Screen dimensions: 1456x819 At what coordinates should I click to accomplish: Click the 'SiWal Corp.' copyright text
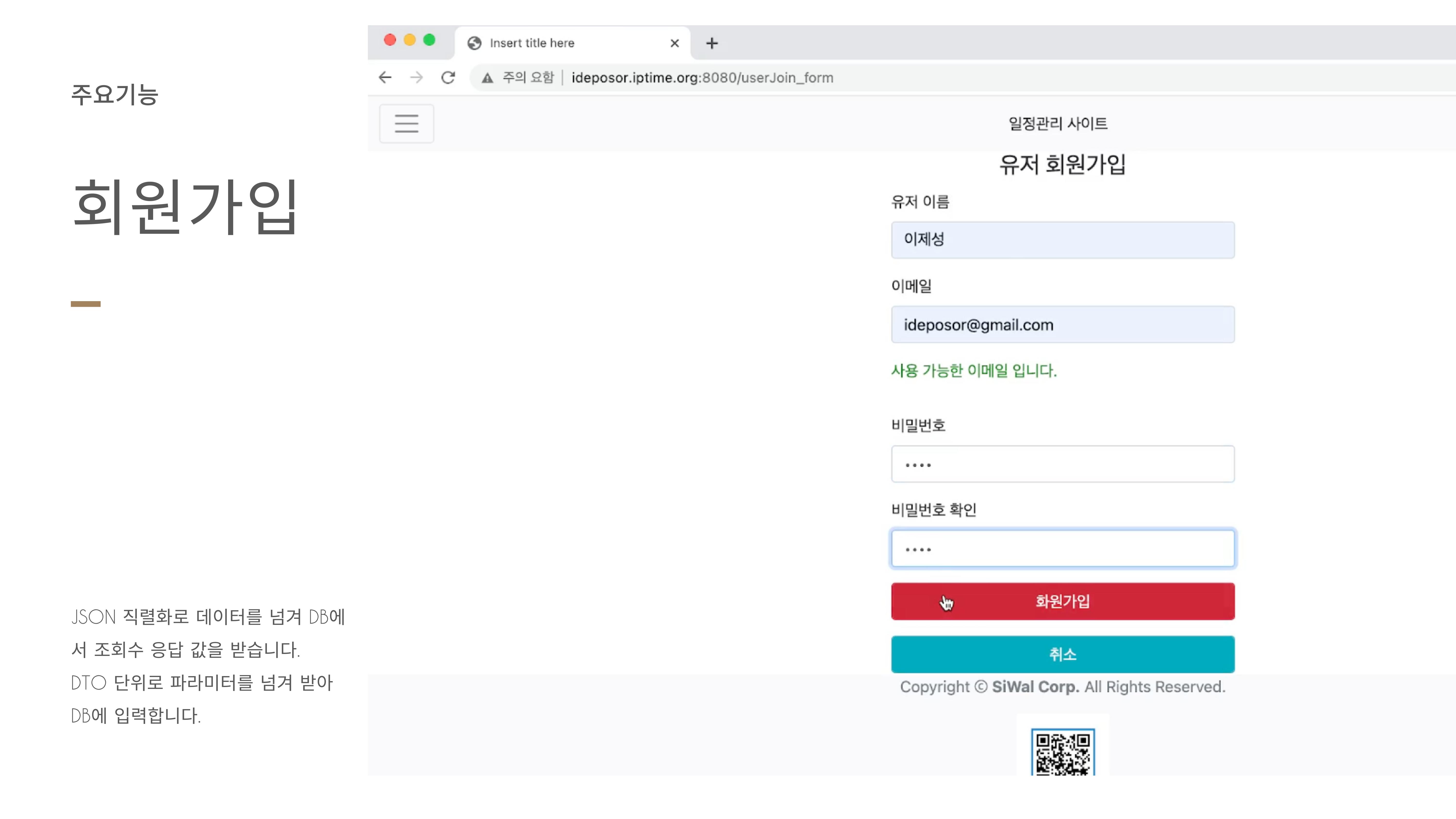[x=1035, y=687]
